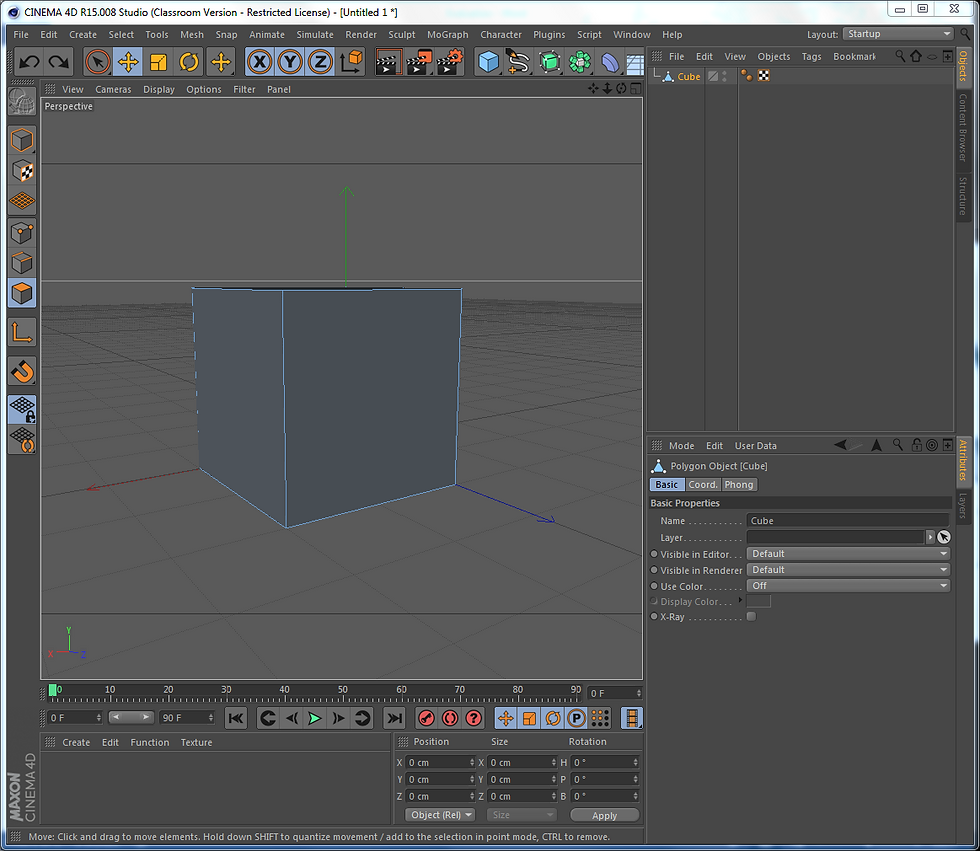This screenshot has width=980, height=851.
Task: Open the Visible in Editor dropdown
Action: click(848, 554)
